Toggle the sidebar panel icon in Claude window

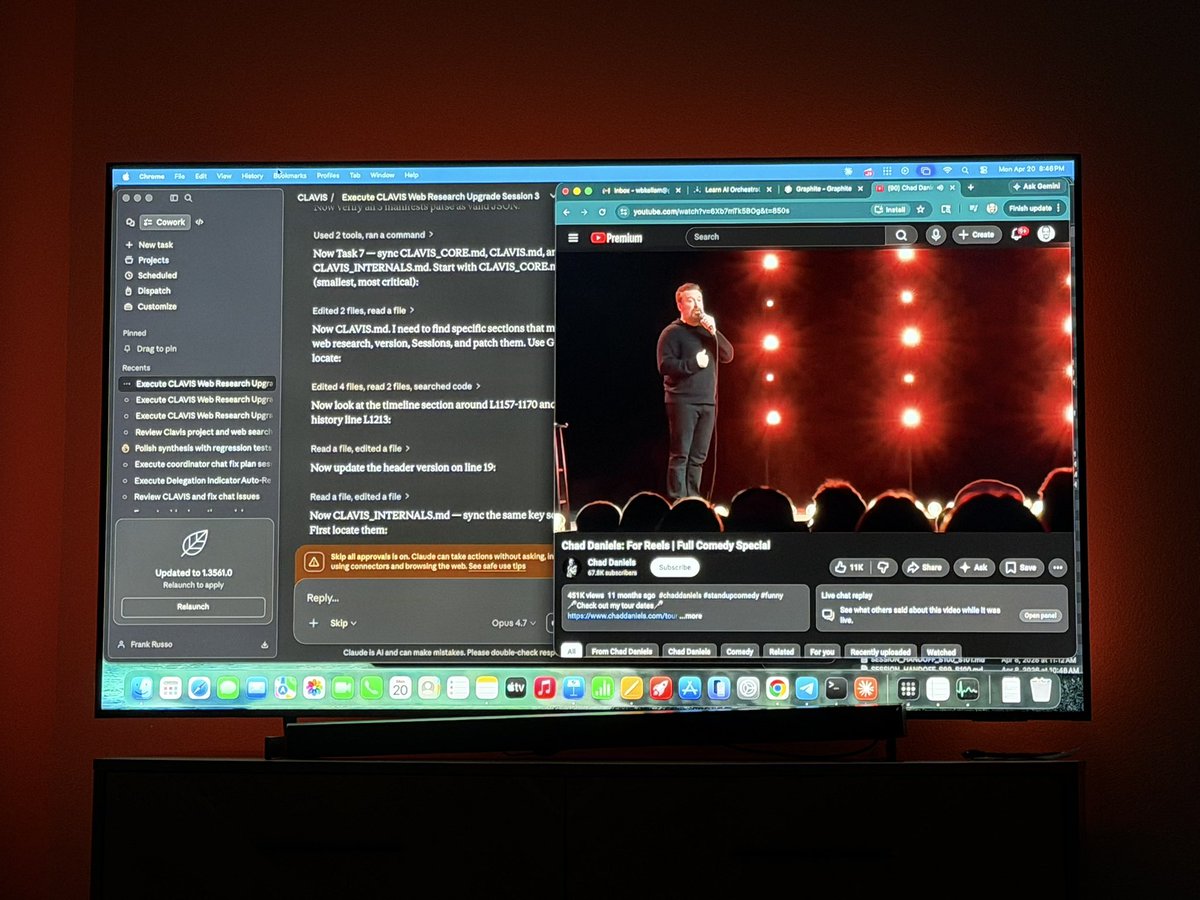tap(174, 198)
